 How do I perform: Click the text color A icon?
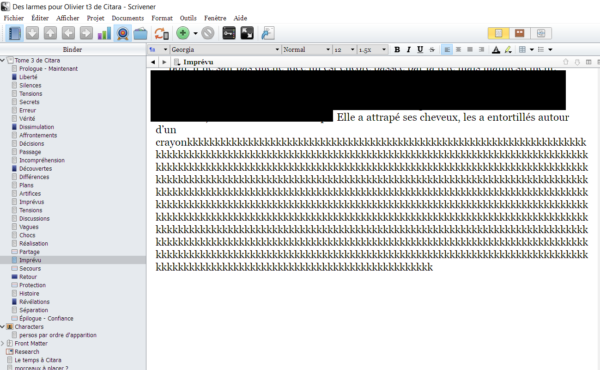click(x=496, y=49)
